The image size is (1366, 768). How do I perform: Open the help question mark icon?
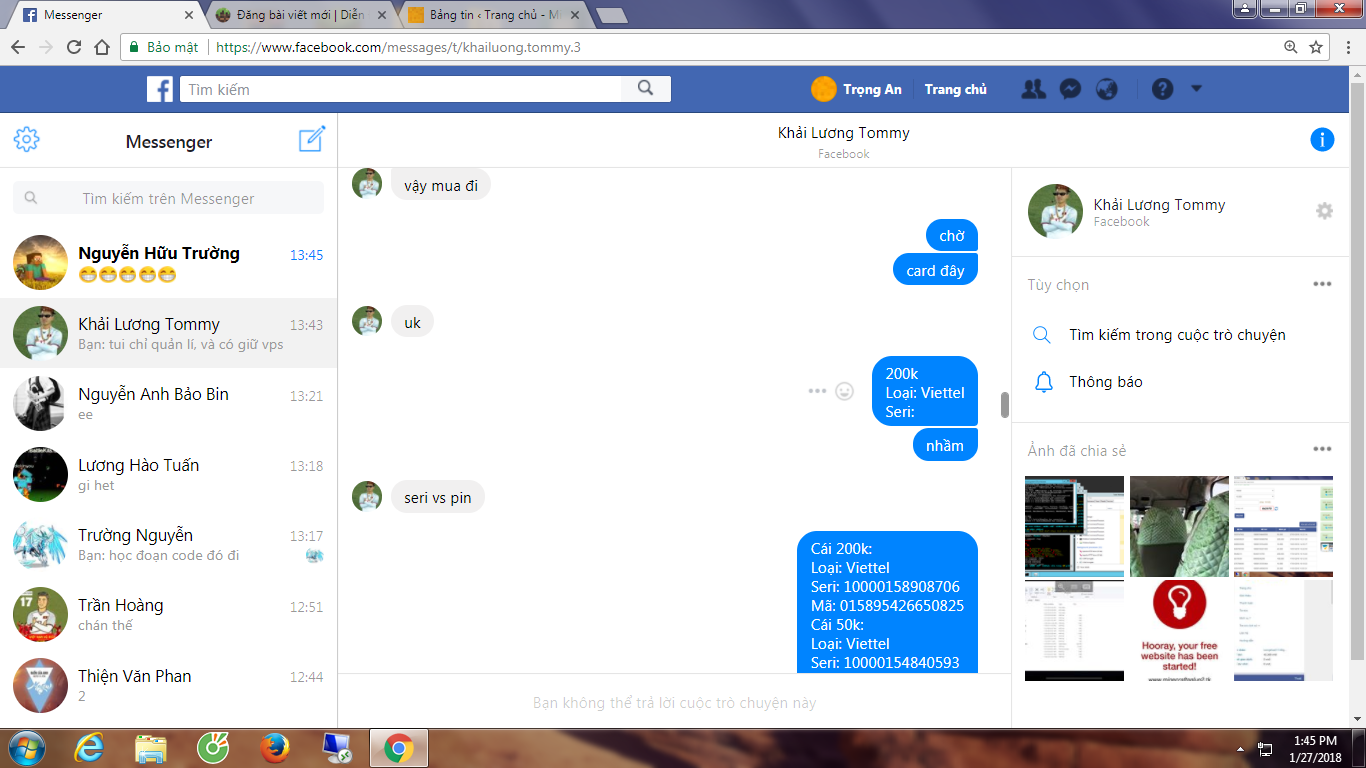click(1162, 89)
